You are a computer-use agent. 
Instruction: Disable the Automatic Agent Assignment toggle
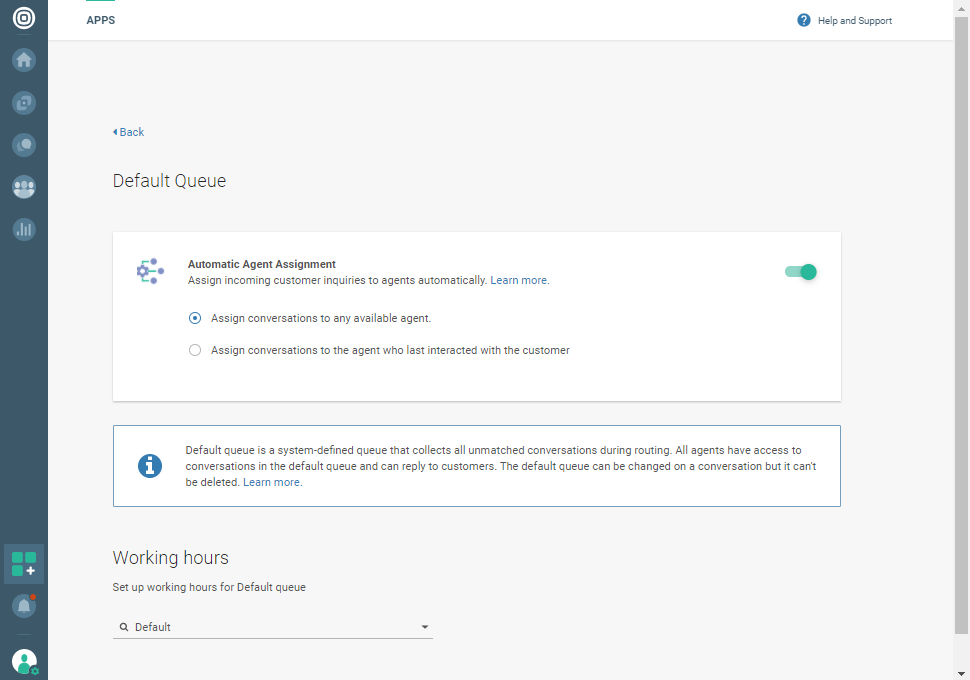(801, 272)
